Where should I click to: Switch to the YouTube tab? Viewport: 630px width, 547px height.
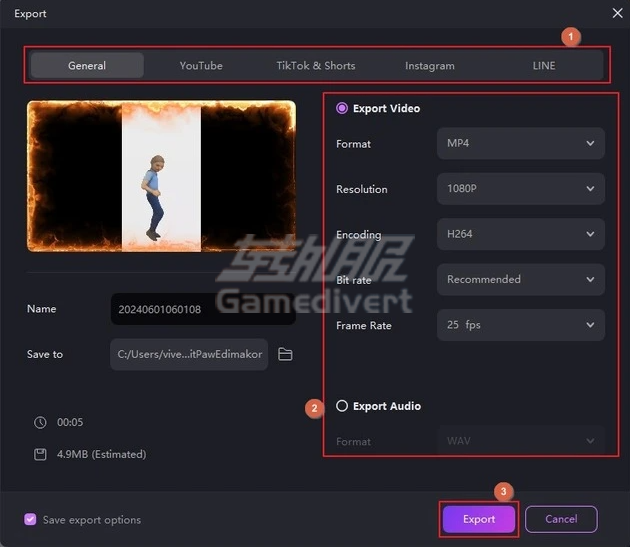coord(201,66)
